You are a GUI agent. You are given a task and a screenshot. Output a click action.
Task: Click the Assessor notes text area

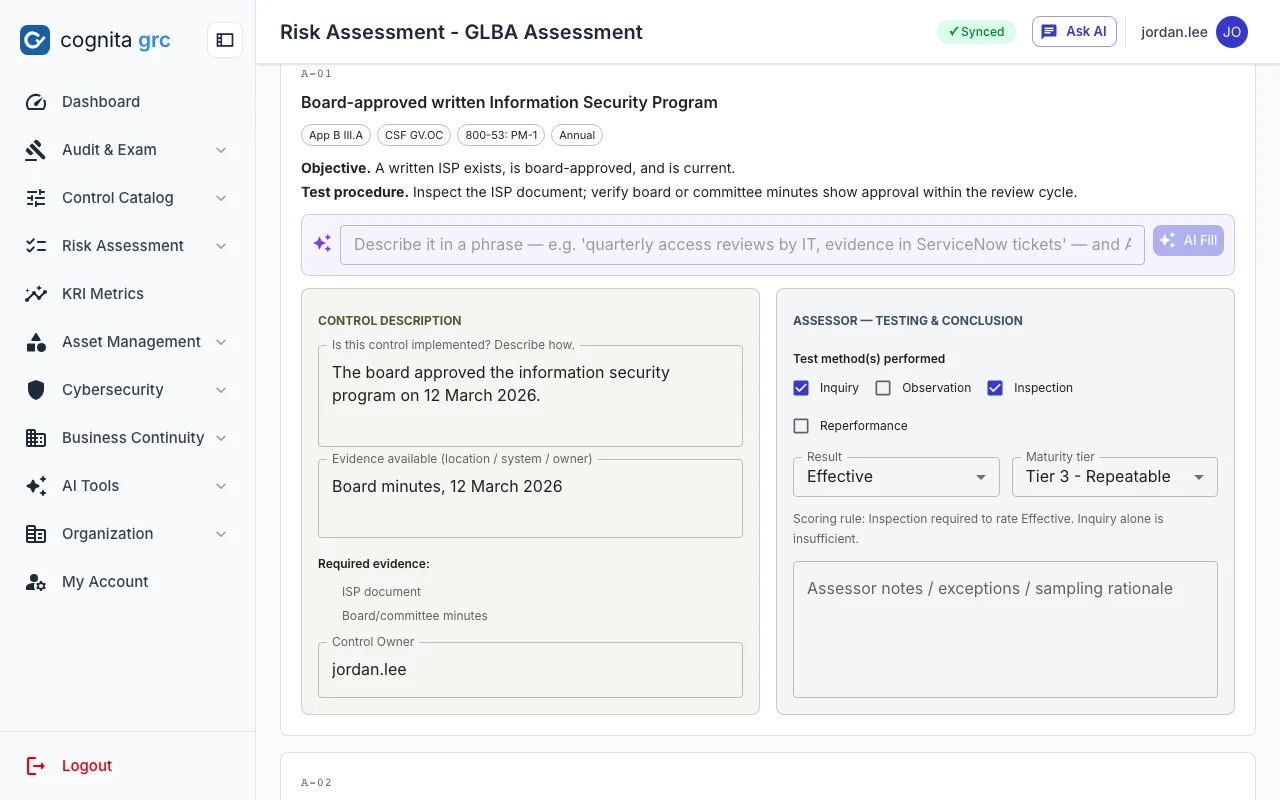coord(1005,629)
